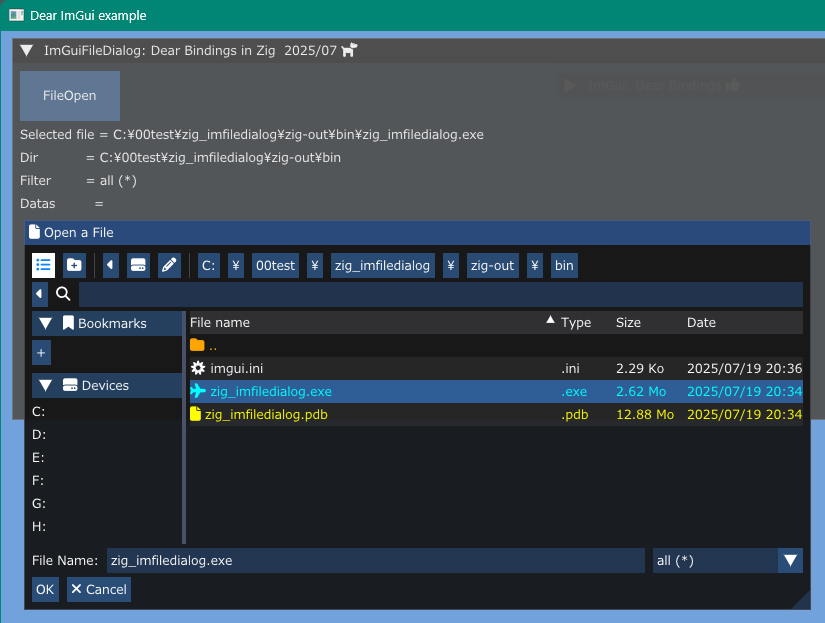Select the F: drive in Devices
Viewport: 825px width, 623px height.
pos(38,480)
